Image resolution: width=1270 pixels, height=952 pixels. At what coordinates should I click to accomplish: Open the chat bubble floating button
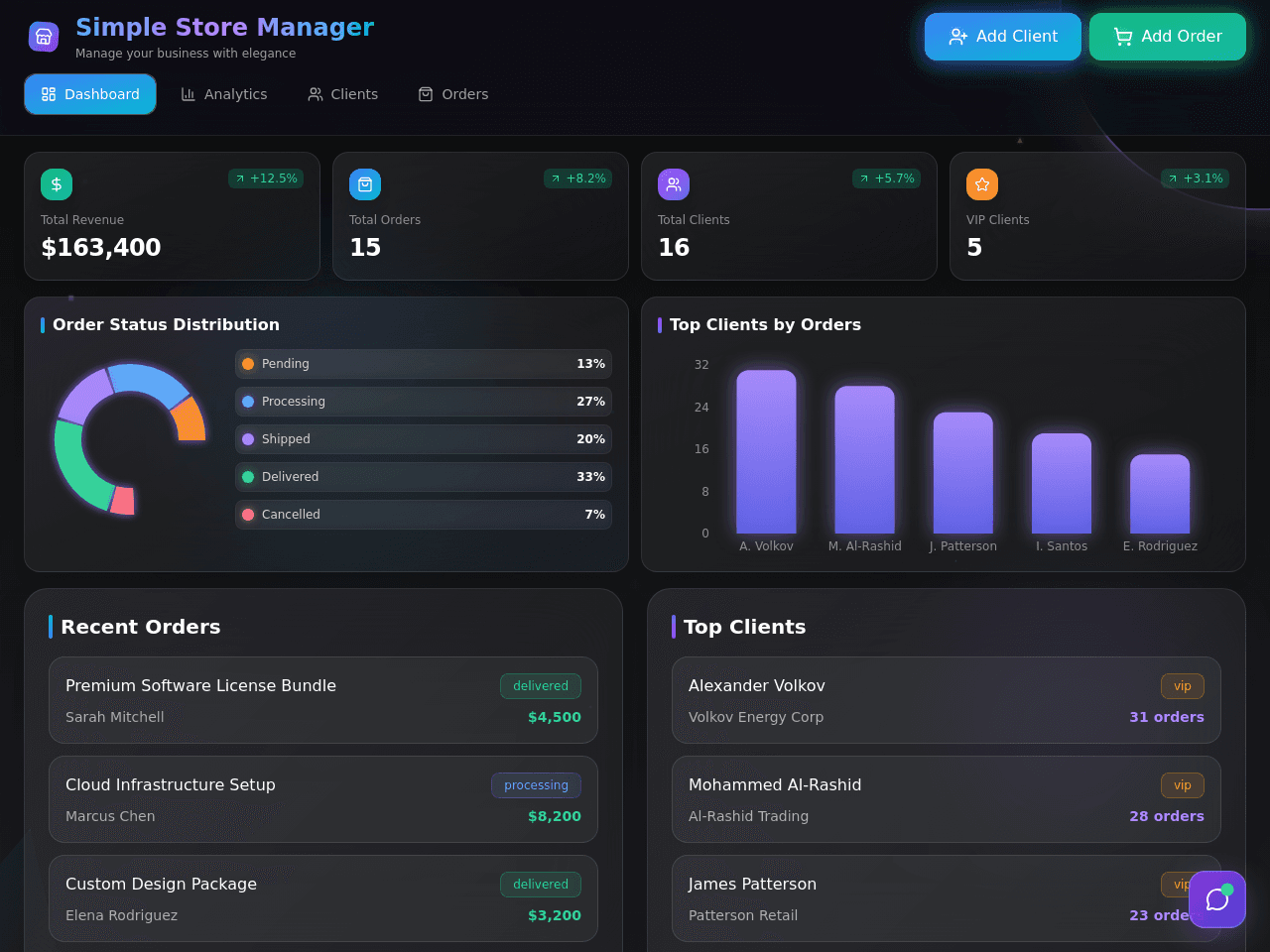[1217, 899]
